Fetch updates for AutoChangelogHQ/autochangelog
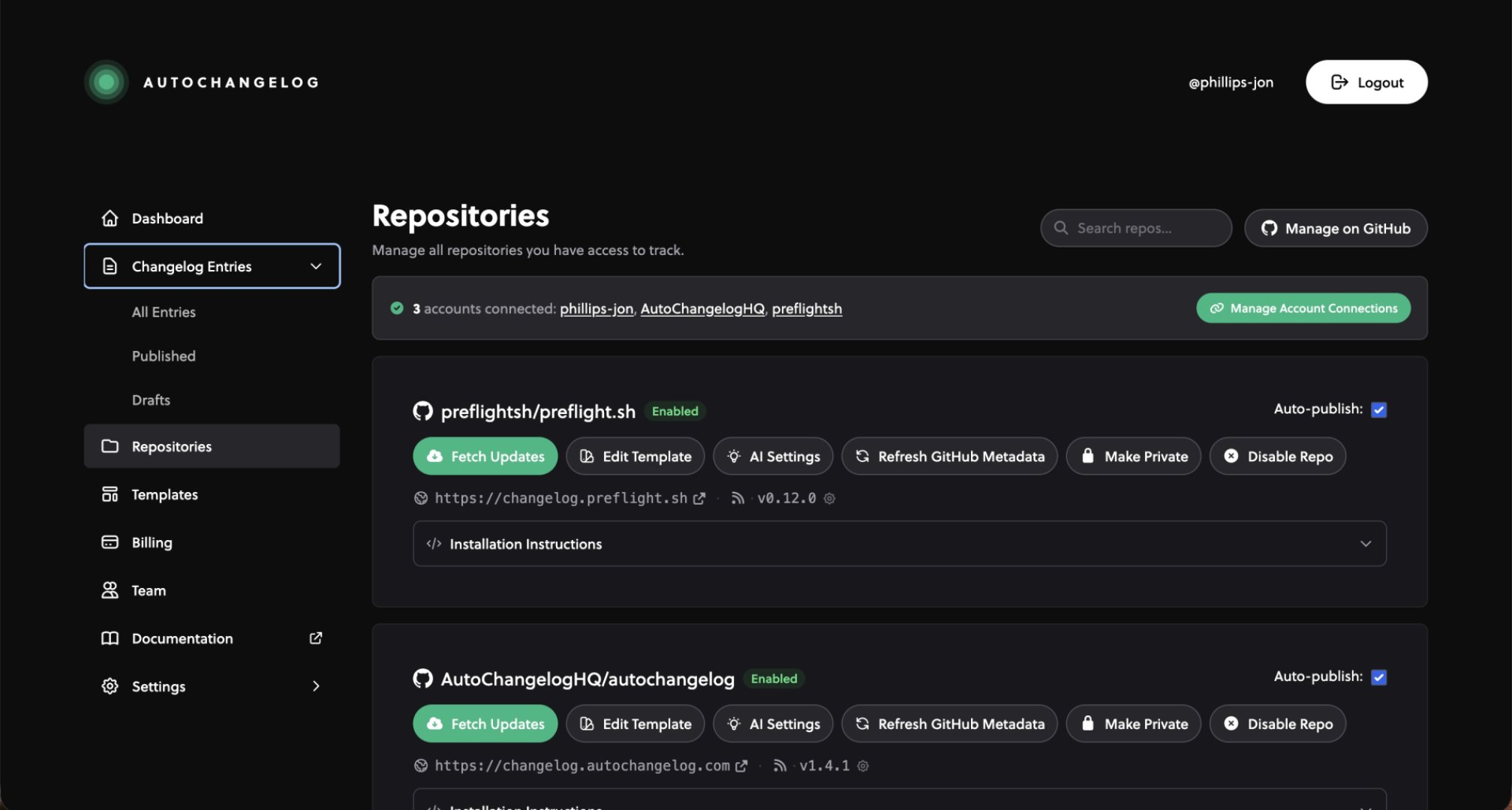 485,723
